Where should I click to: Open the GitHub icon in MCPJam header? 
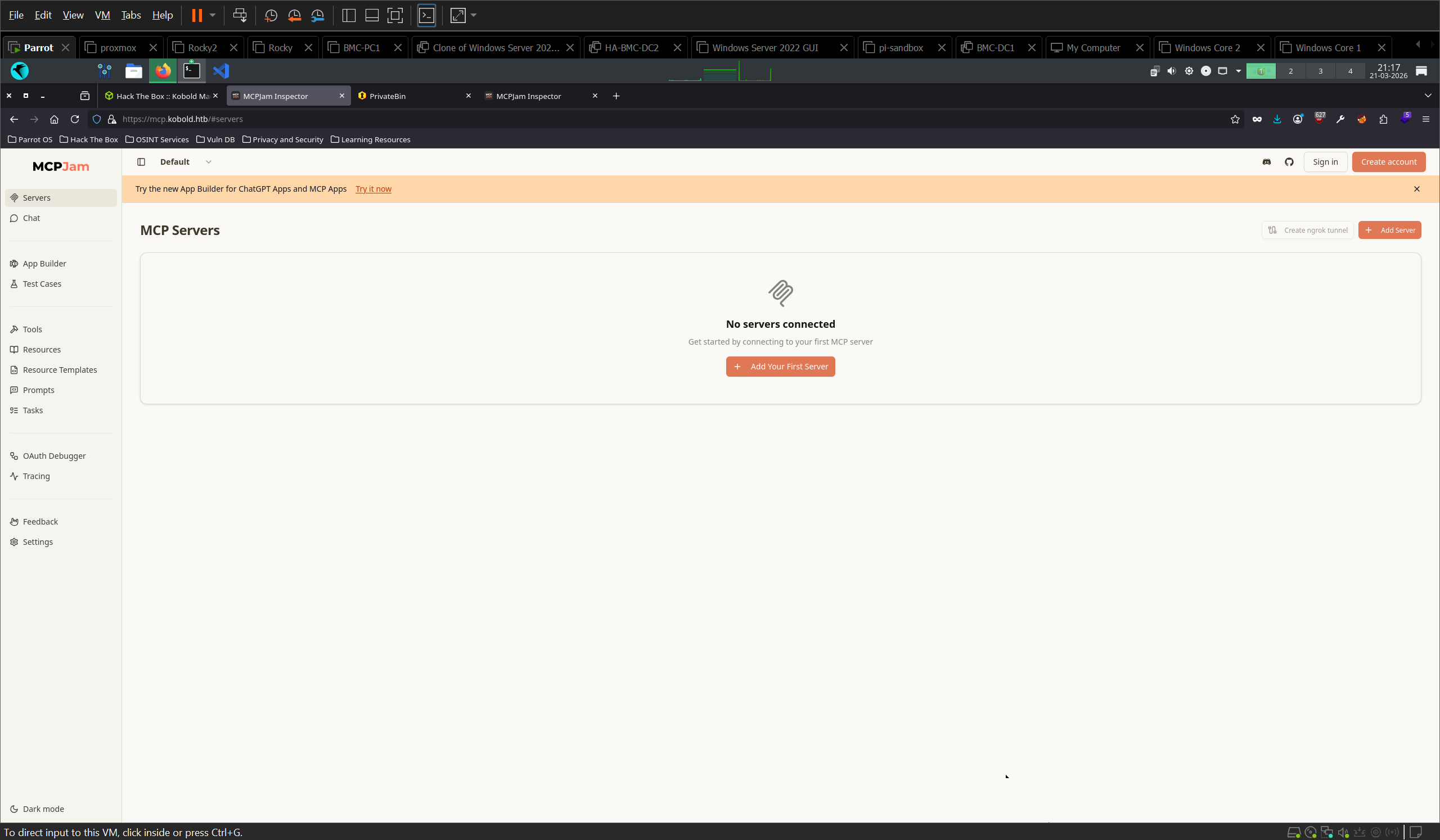(x=1289, y=161)
